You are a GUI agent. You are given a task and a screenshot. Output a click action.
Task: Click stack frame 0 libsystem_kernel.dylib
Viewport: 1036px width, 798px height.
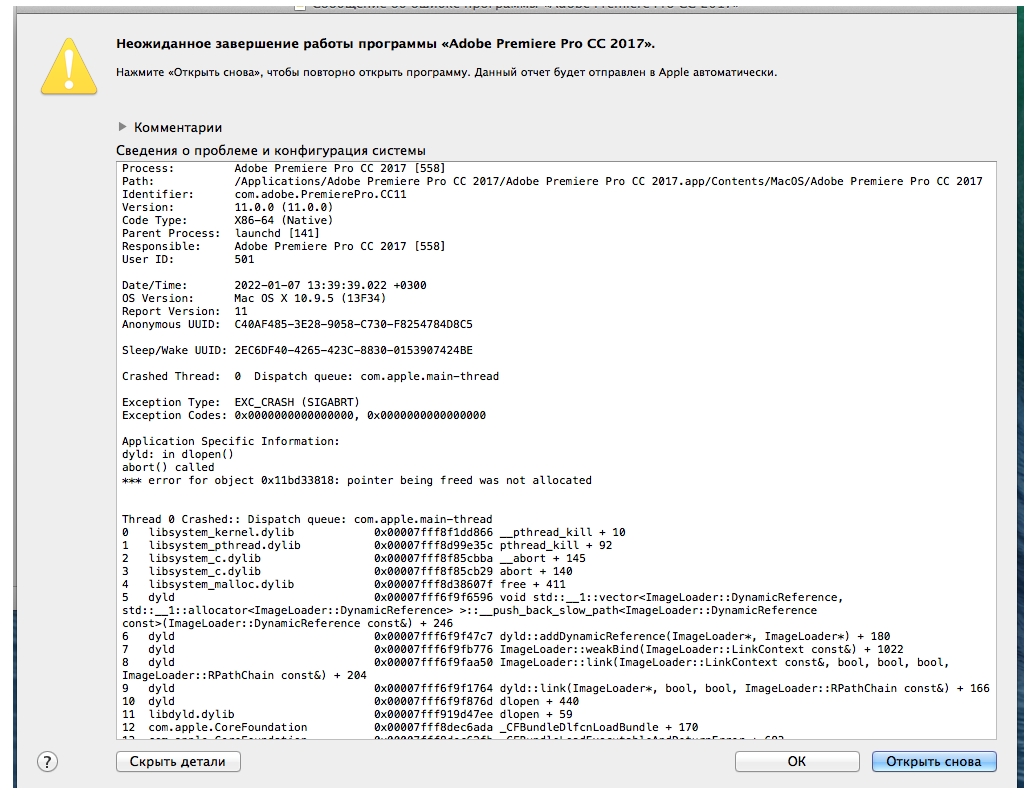pos(374,532)
